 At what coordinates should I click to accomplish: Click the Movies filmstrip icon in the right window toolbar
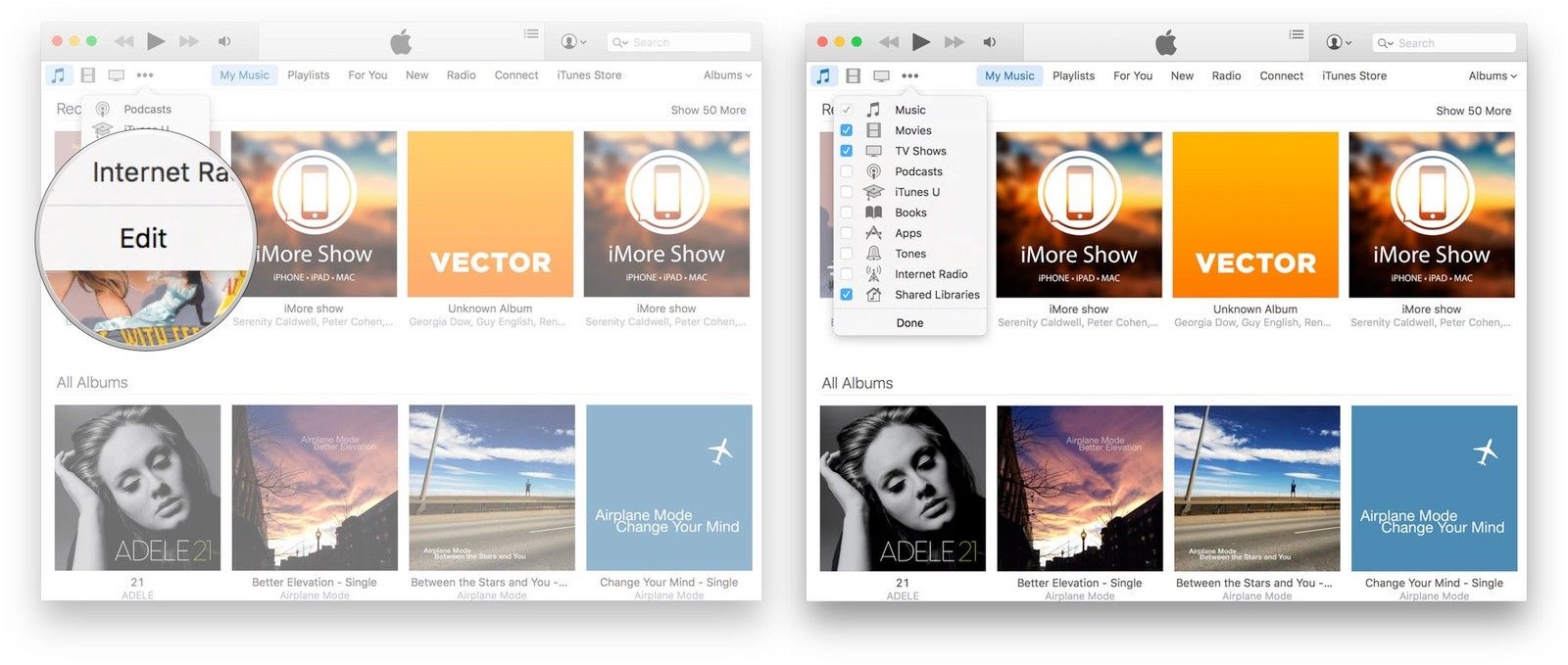click(x=853, y=76)
